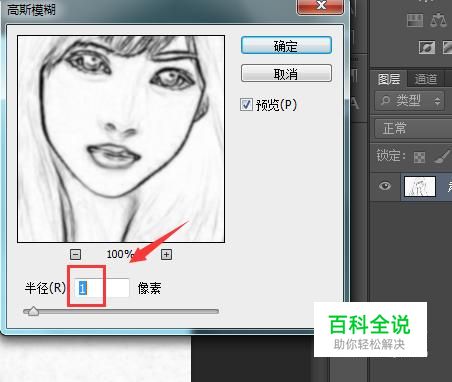
Task: Close the 高斯模糊 dialog with X
Action: pyautogui.click(x=320, y=6)
